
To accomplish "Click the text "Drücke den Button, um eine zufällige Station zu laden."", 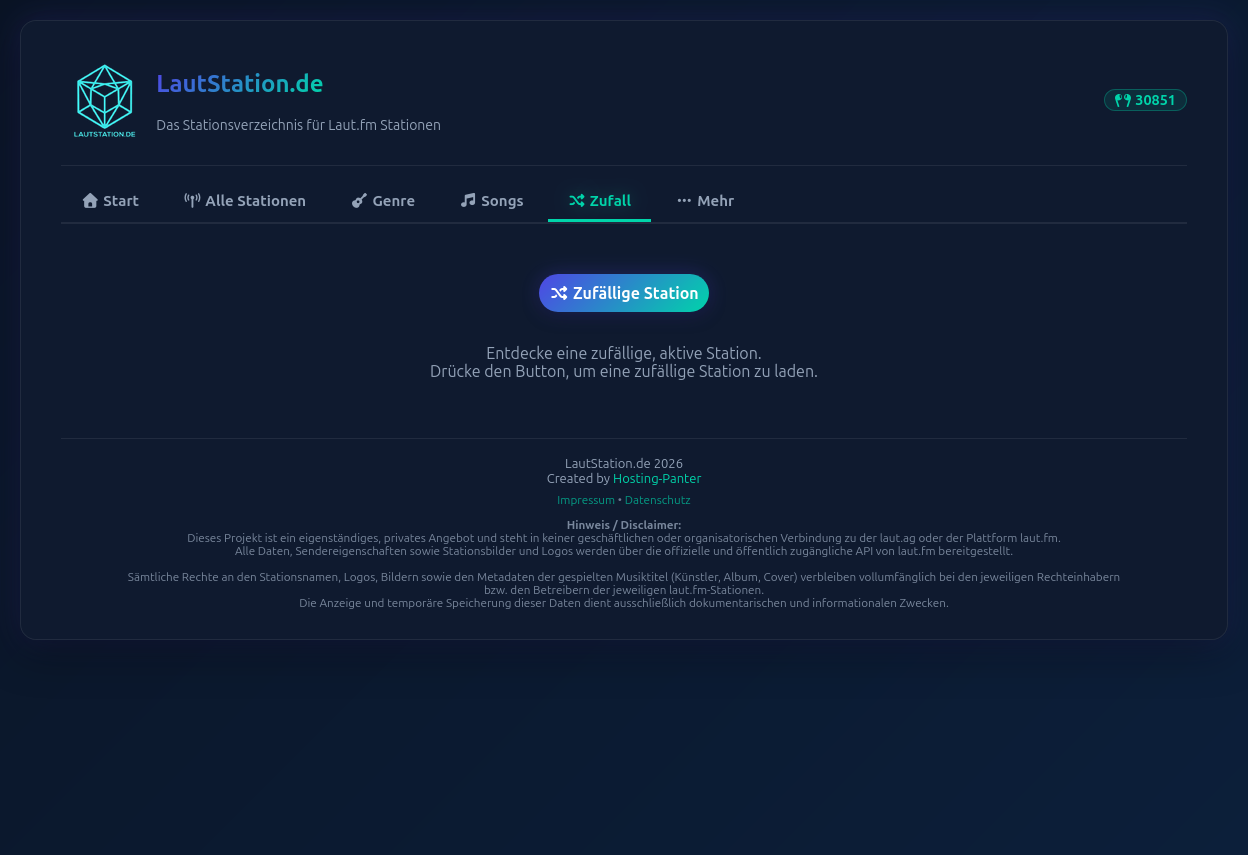I will (x=624, y=371).
